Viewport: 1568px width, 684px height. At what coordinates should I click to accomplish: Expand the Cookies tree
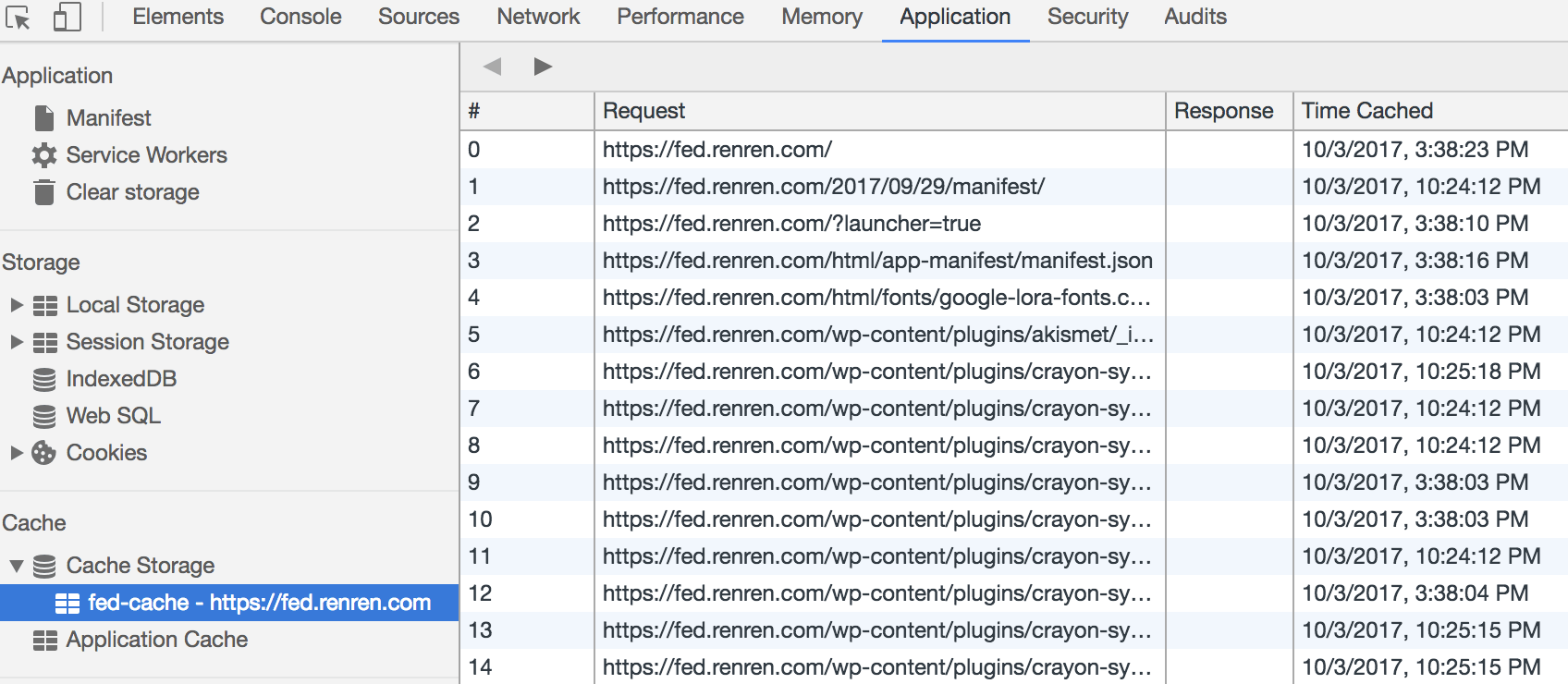point(17,453)
